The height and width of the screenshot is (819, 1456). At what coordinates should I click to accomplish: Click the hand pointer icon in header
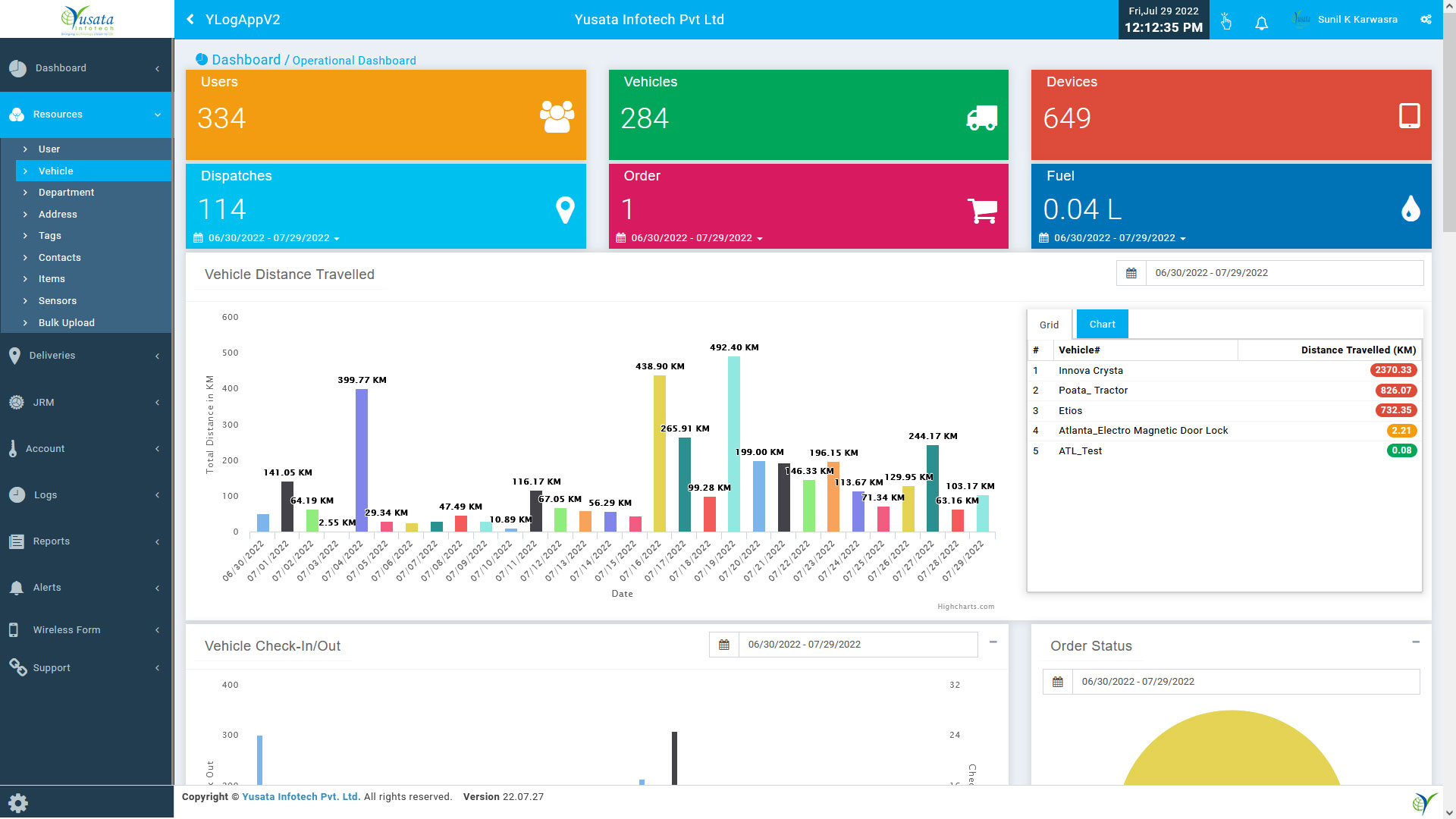point(1225,21)
